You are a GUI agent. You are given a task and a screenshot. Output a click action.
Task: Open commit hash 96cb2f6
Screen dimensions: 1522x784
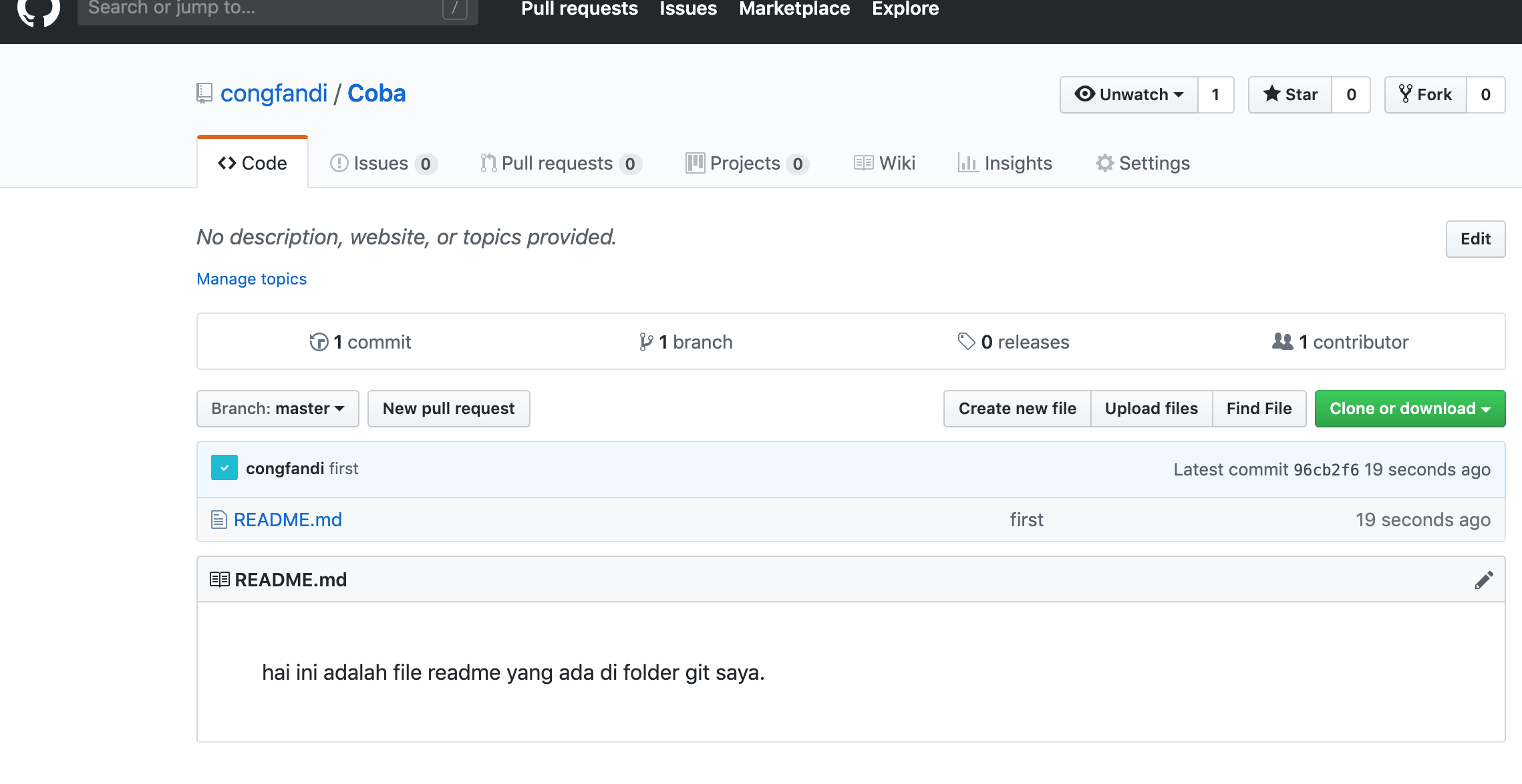pyautogui.click(x=1326, y=469)
